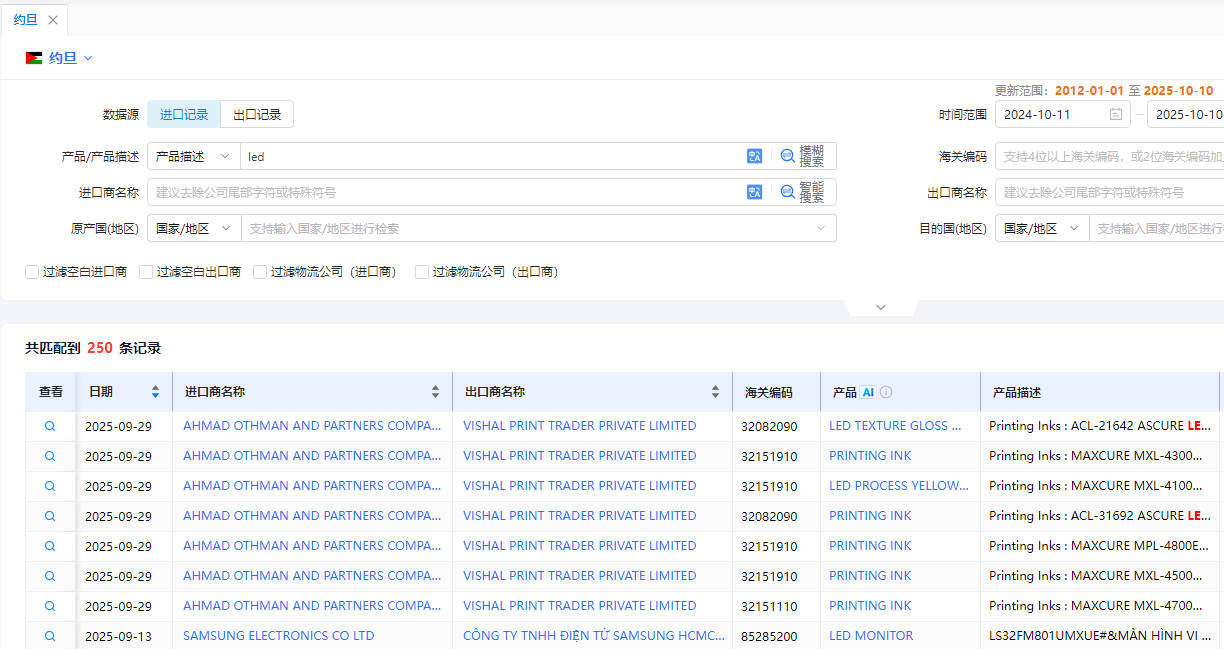Close the 约旦 tab
1224x649 pixels.
tap(53, 20)
